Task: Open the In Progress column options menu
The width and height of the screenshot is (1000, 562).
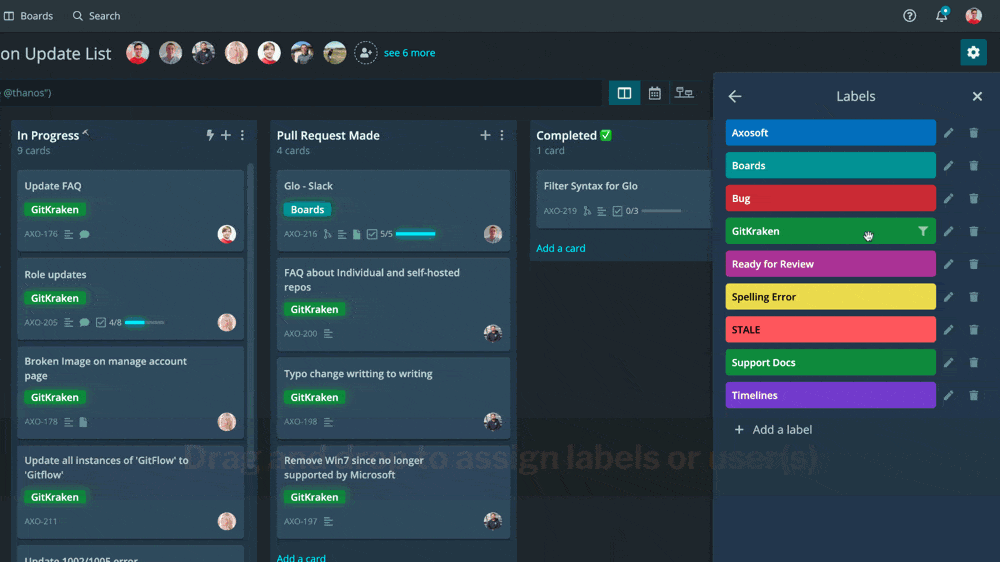Action: coord(242,135)
